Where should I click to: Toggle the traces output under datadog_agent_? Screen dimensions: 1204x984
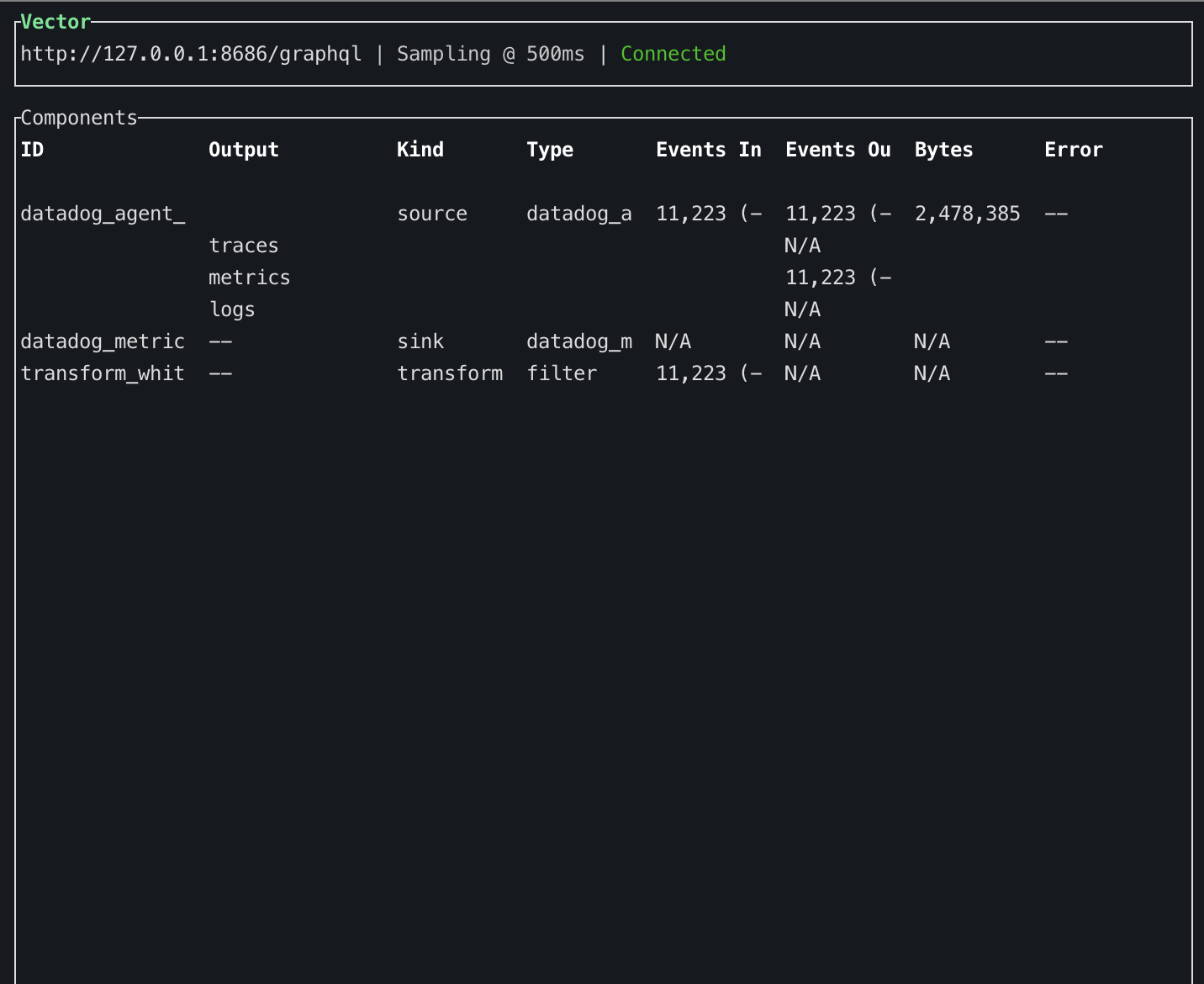pyautogui.click(x=243, y=245)
